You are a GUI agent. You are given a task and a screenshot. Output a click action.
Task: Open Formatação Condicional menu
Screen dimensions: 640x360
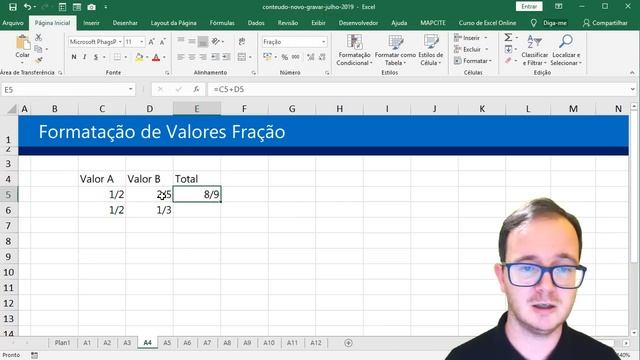pyautogui.click(x=354, y=50)
